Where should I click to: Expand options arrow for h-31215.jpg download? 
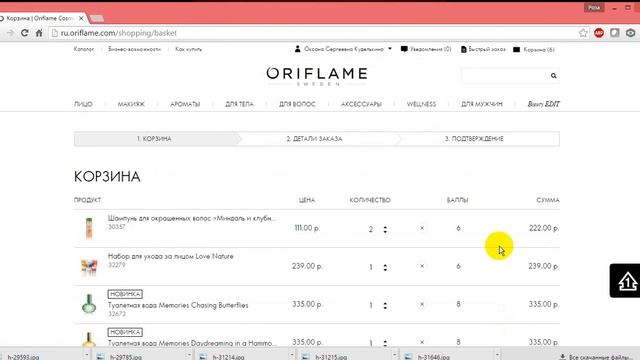(394, 355)
